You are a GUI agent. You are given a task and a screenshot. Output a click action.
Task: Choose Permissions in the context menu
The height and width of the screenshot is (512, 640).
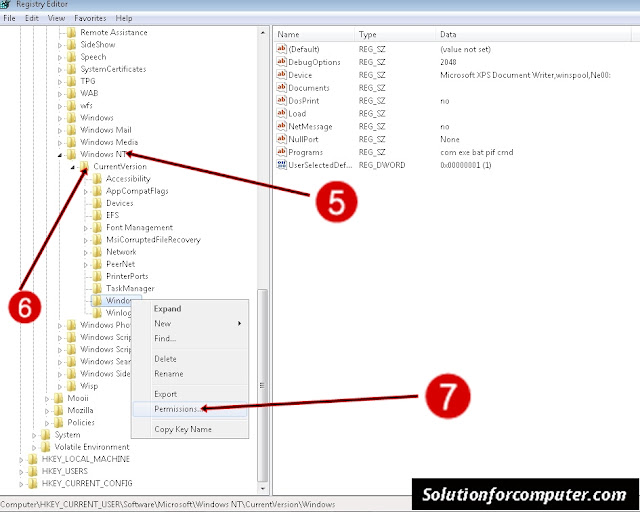pos(190,409)
